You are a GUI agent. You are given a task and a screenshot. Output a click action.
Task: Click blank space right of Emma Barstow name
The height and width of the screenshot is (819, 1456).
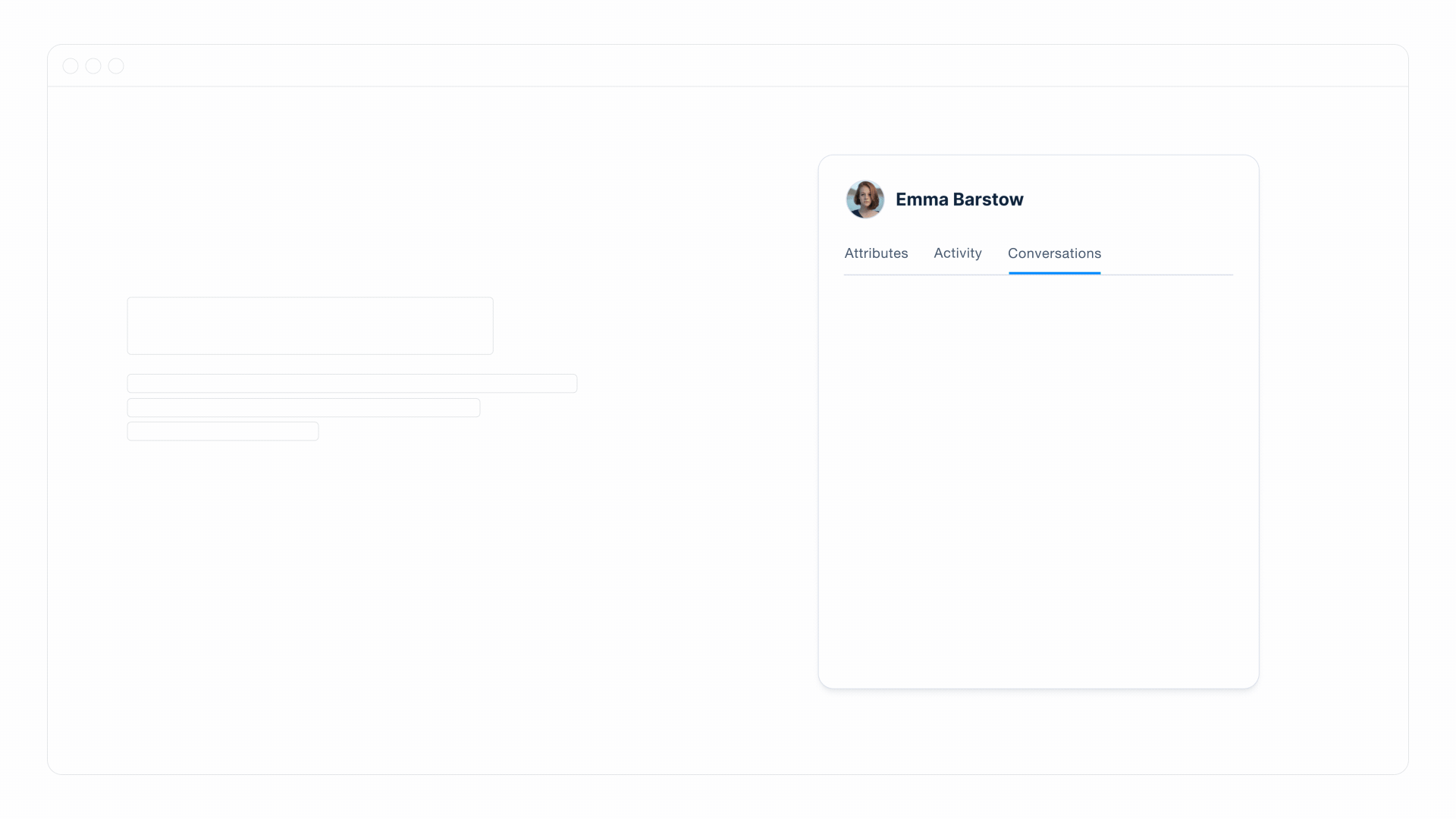[1137, 199]
